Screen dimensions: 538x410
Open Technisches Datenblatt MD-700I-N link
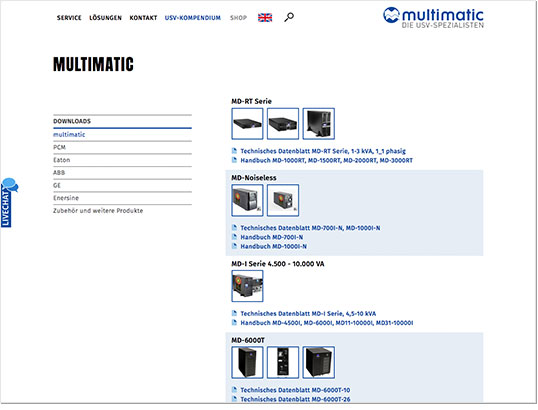310,228
